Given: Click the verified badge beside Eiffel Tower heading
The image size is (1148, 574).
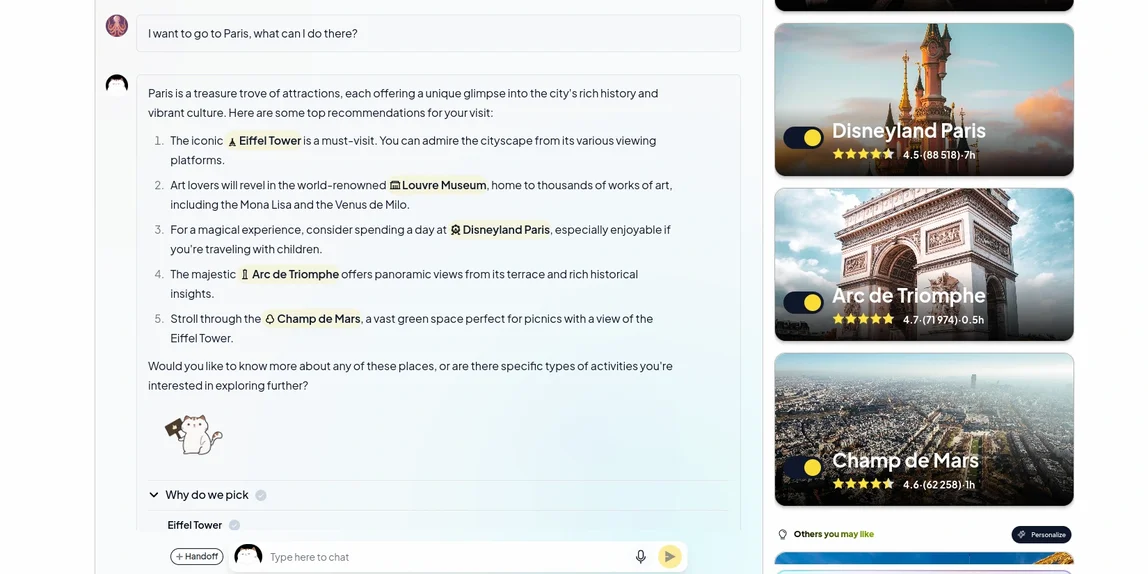Looking at the screenshot, I should tap(234, 525).
